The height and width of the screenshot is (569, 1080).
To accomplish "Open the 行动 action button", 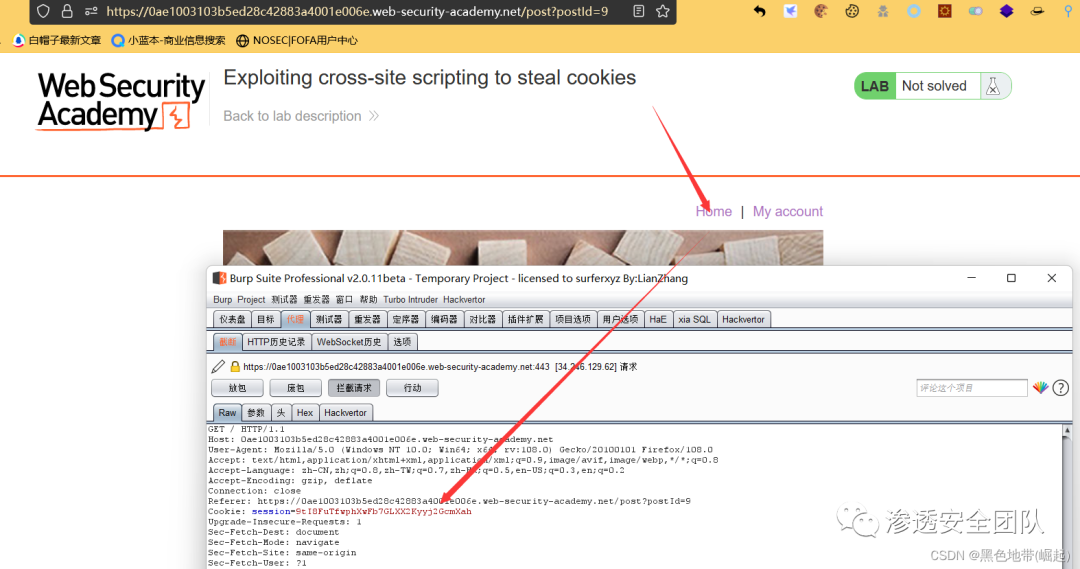I will (413, 388).
